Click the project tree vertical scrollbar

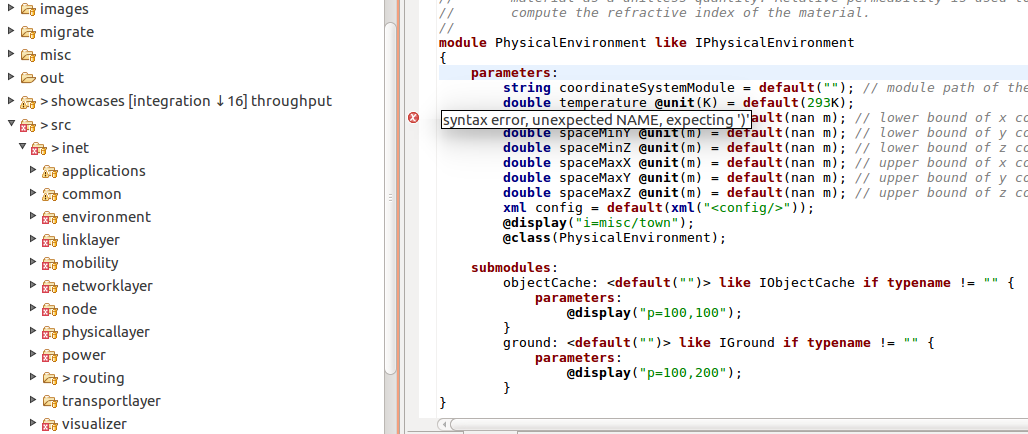click(390, 197)
